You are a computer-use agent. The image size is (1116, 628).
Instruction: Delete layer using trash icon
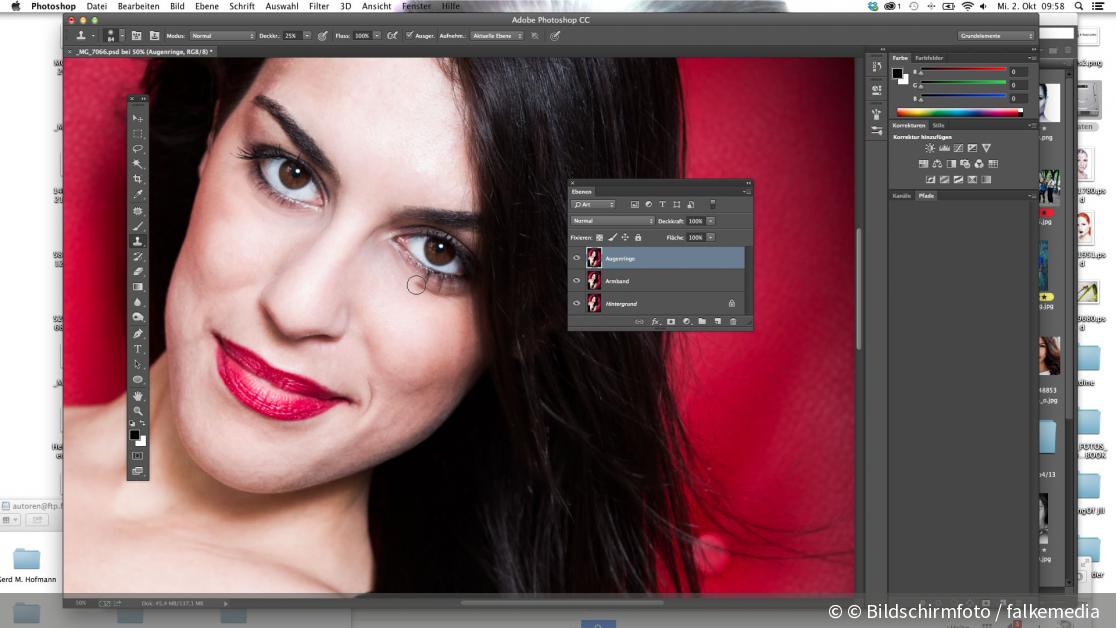point(733,322)
